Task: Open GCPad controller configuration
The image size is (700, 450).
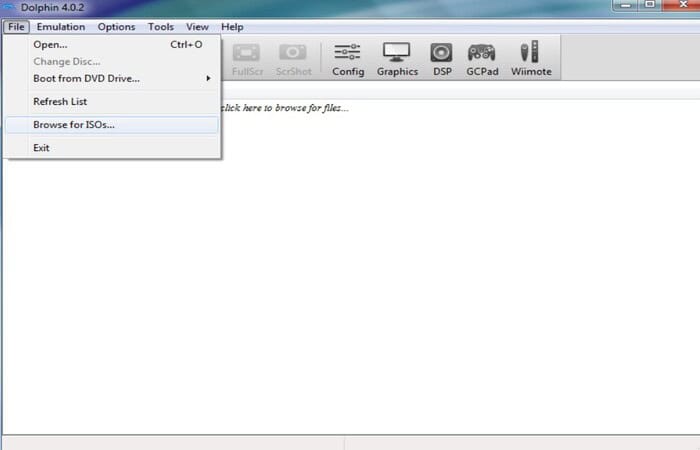Action: (x=482, y=59)
